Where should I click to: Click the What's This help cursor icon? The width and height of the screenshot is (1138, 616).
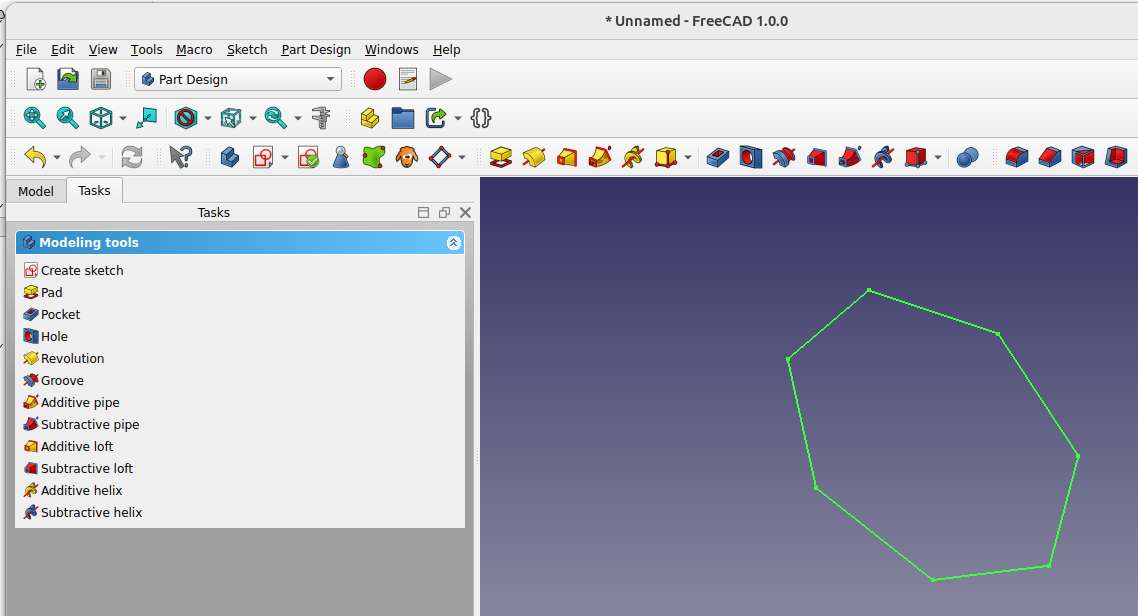180,157
